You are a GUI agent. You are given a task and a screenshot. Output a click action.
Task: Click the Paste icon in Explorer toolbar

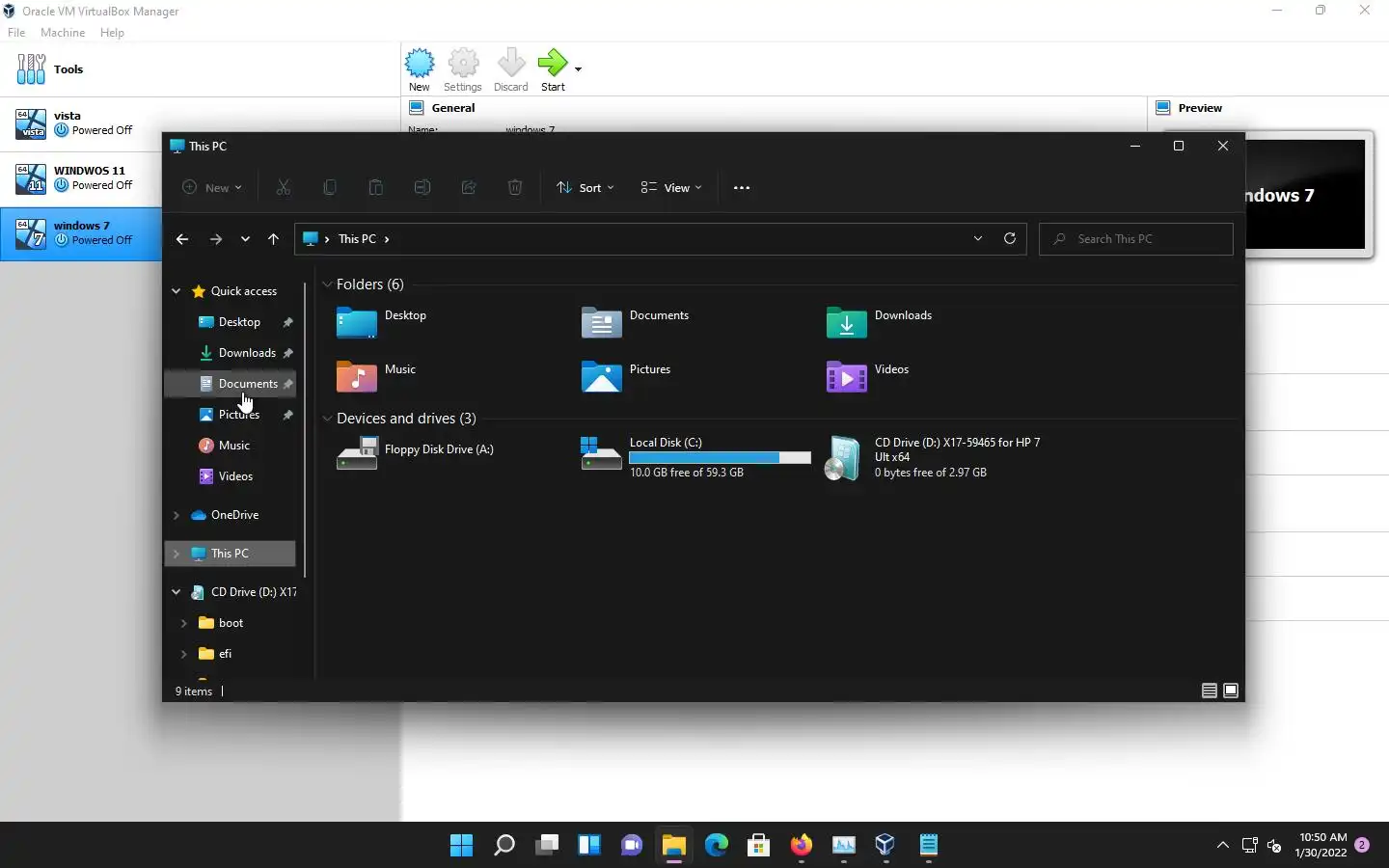pyautogui.click(x=376, y=188)
